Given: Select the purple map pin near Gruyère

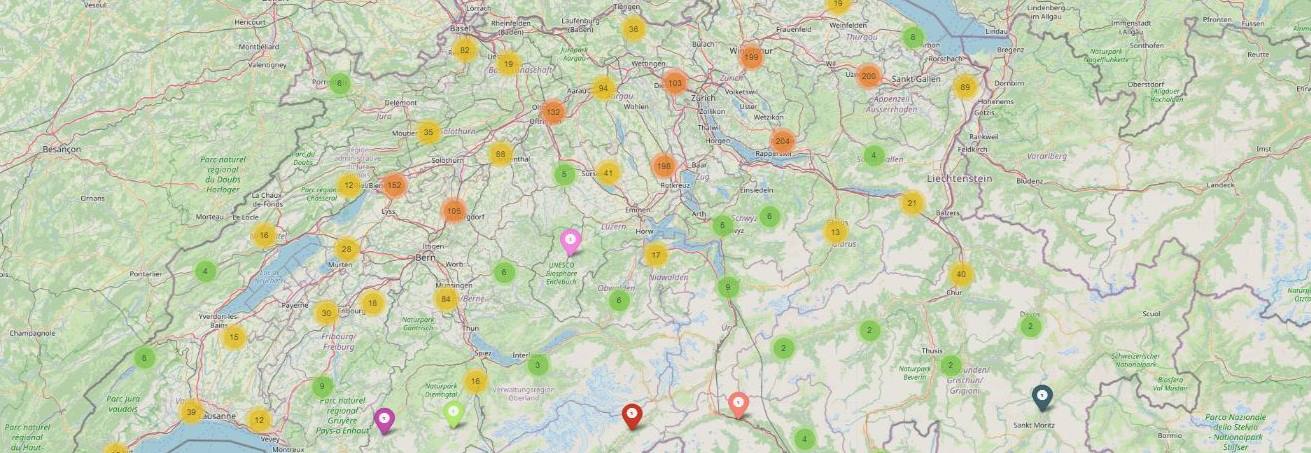Looking at the screenshot, I should 384,420.
